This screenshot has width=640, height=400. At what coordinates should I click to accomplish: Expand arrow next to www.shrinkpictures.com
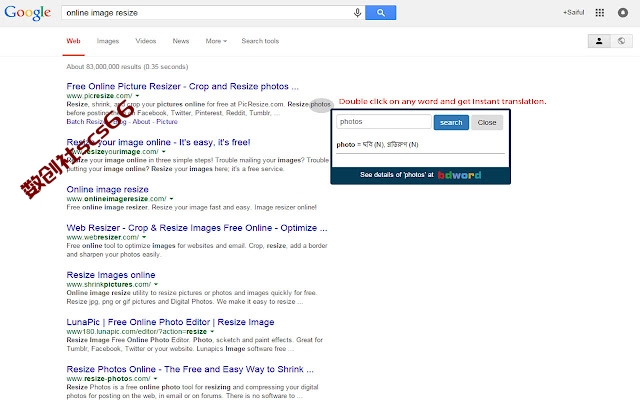point(156,284)
